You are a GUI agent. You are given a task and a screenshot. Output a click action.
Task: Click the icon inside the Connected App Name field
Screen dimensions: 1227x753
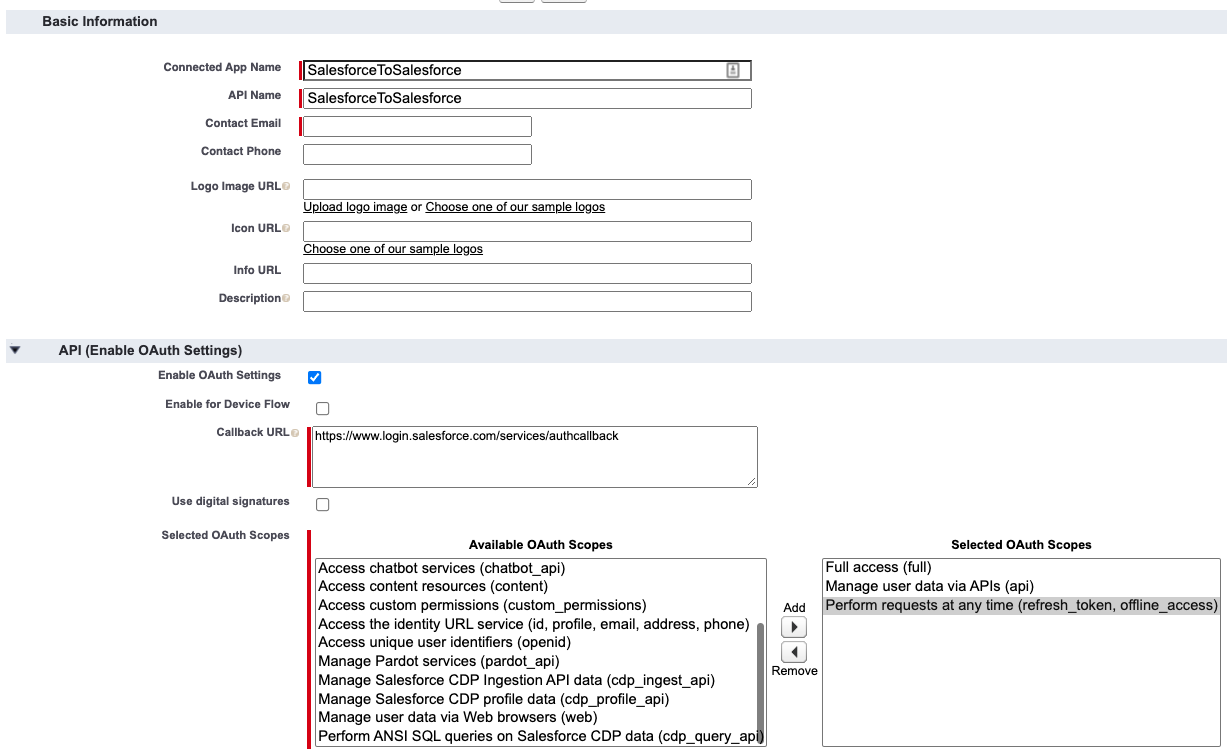click(733, 70)
